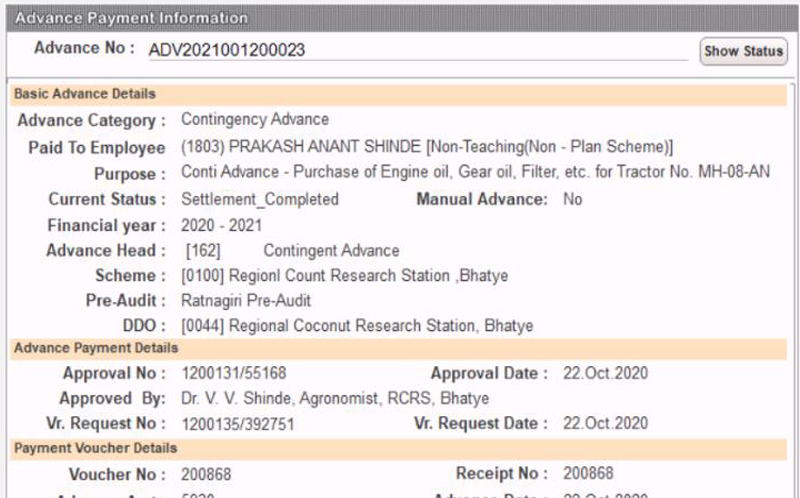
Task: Click Advance Head code [162]
Action: coord(203,251)
